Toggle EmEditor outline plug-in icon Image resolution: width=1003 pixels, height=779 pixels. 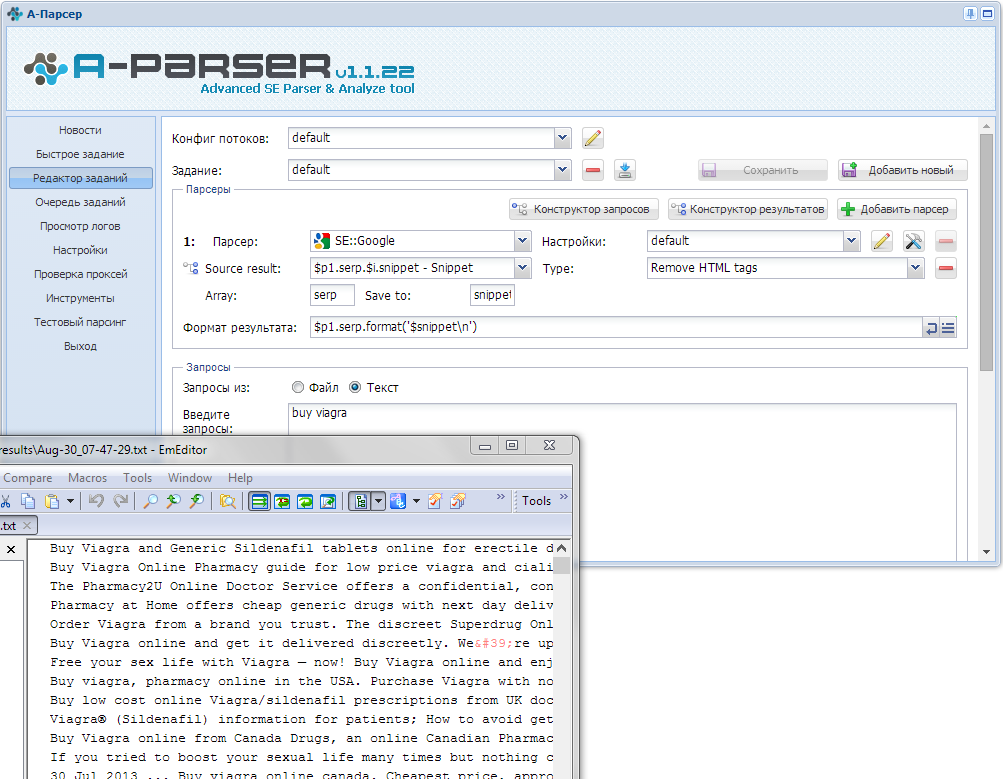[x=360, y=501]
